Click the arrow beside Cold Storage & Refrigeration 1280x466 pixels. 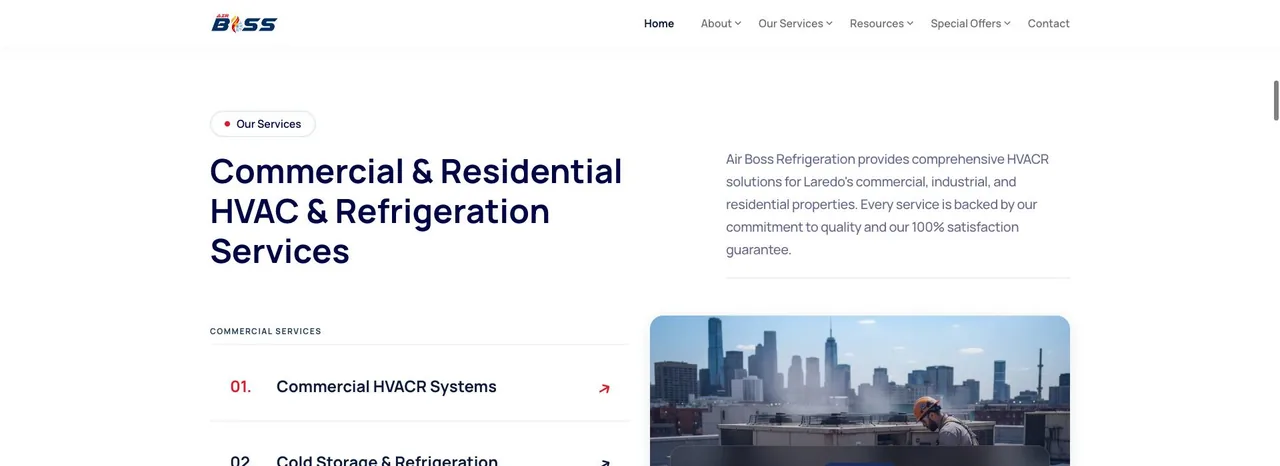pyautogui.click(x=604, y=462)
